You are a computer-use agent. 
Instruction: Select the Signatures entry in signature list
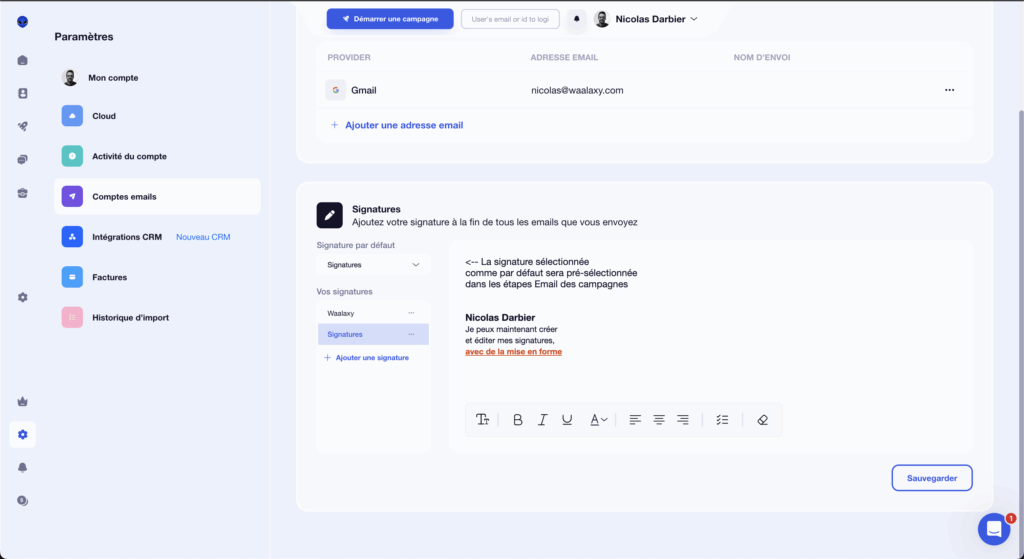coord(374,334)
